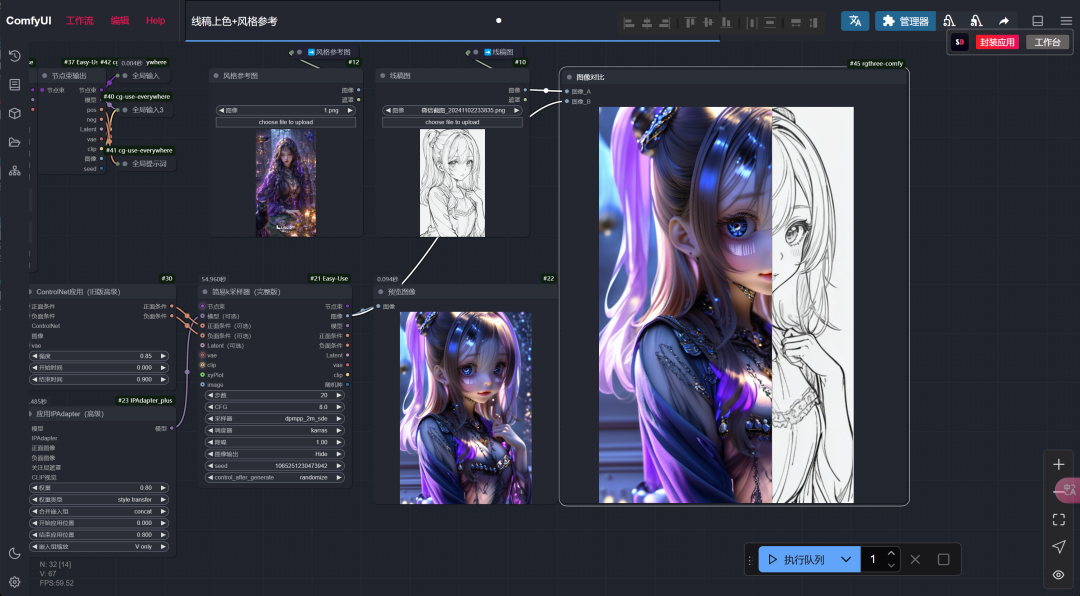Click the distribute horizontally icon
Image resolution: width=1080 pixels, height=596 pixels.
751,23
